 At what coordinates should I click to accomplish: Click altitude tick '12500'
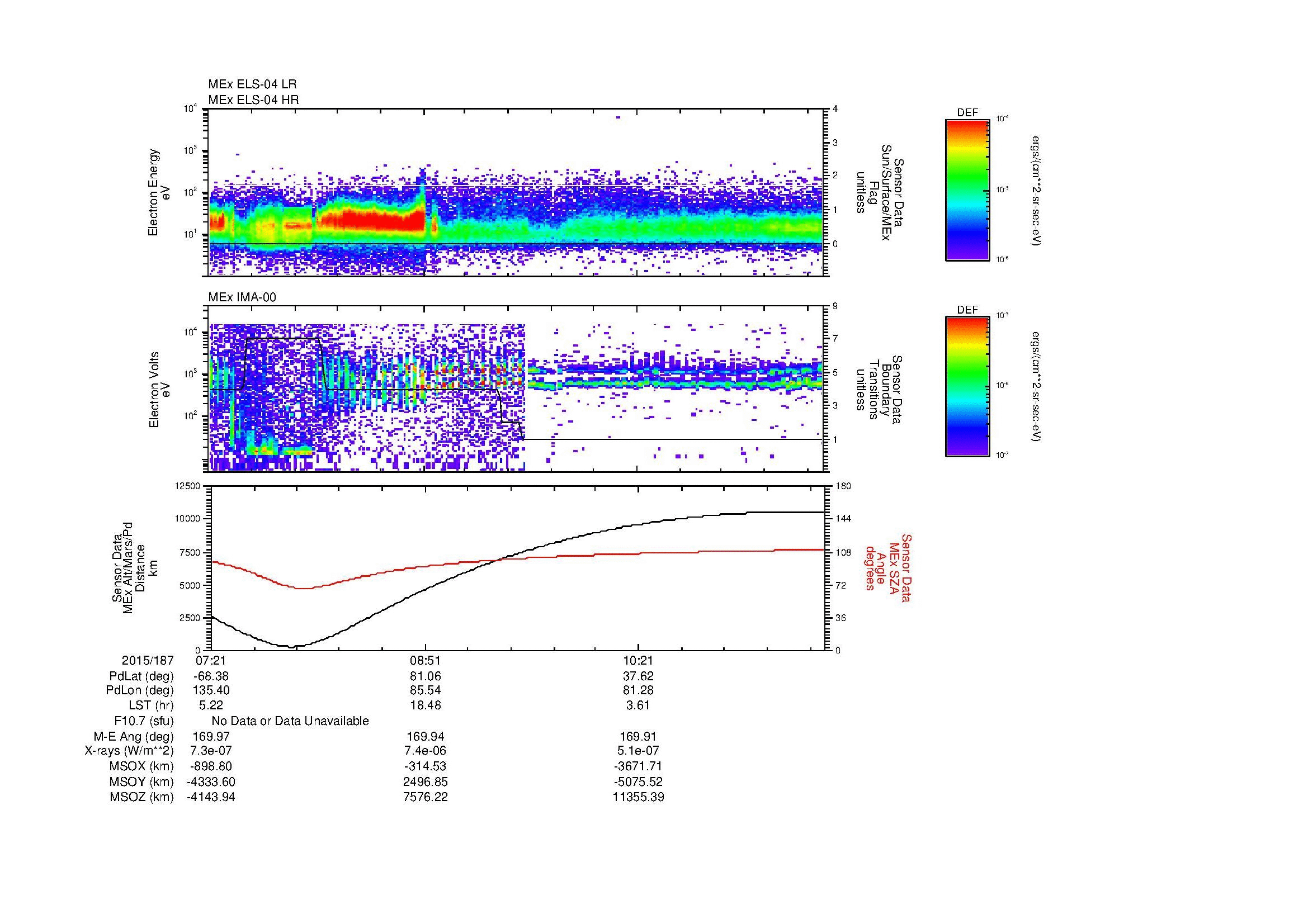pyautogui.click(x=188, y=486)
